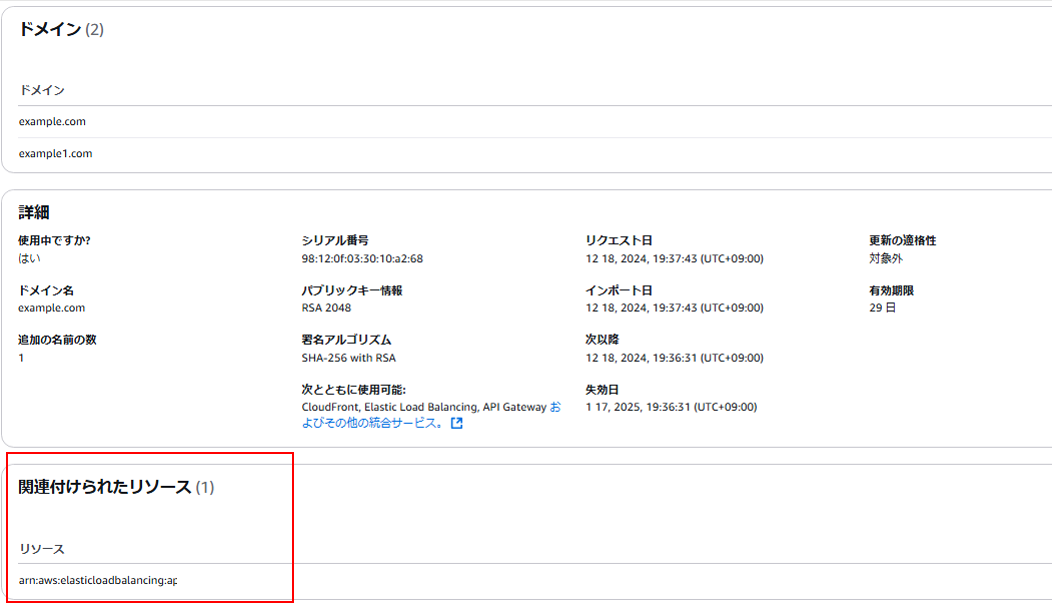Select the example.com row in the domain table

(535, 121)
